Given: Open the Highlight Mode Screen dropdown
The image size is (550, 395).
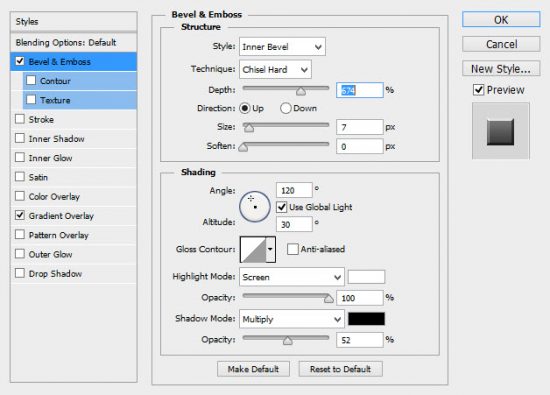Looking at the screenshot, I should click(292, 277).
